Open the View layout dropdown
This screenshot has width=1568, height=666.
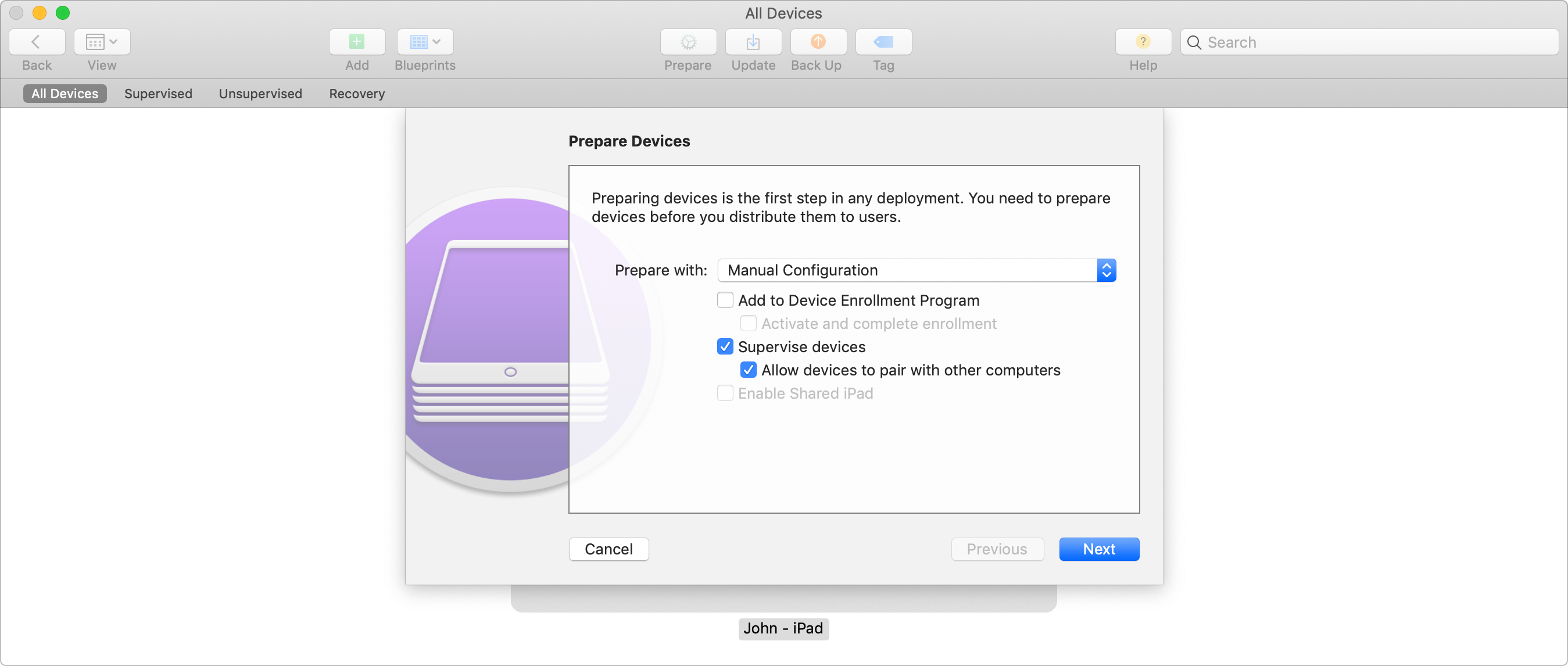(102, 42)
